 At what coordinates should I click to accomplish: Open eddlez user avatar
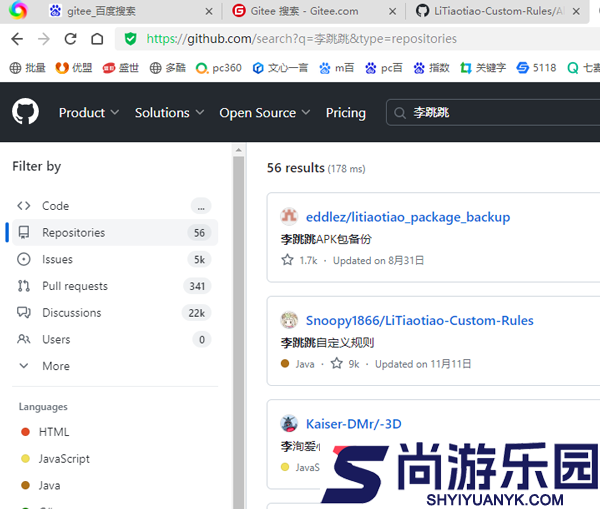tap(289, 217)
